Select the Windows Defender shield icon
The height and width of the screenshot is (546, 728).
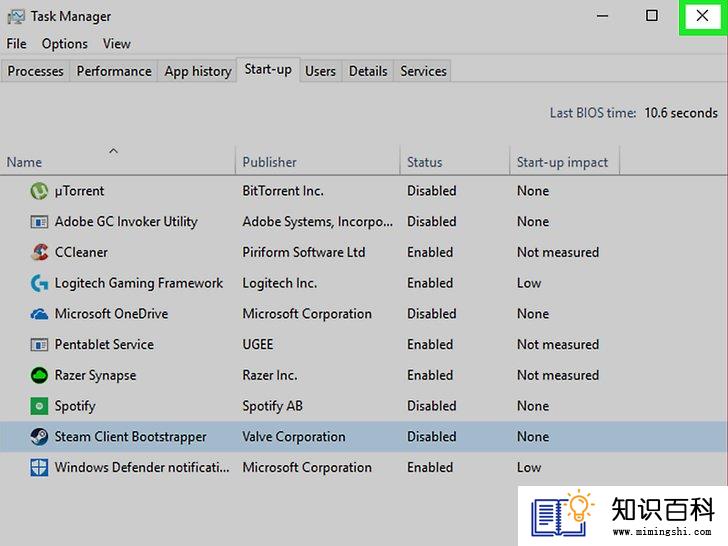(39, 467)
